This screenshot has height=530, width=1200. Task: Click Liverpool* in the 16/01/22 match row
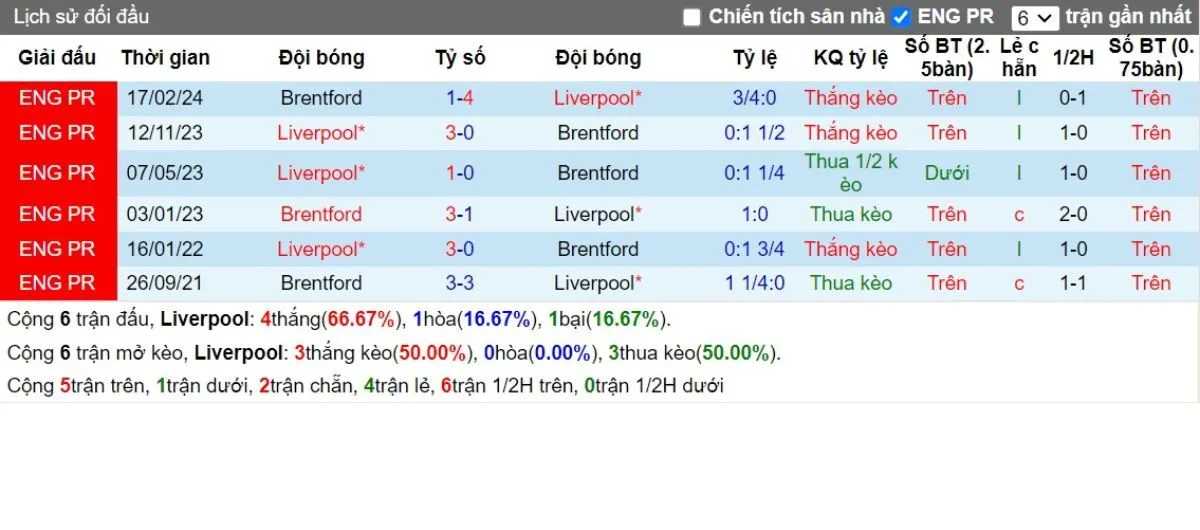(x=321, y=249)
